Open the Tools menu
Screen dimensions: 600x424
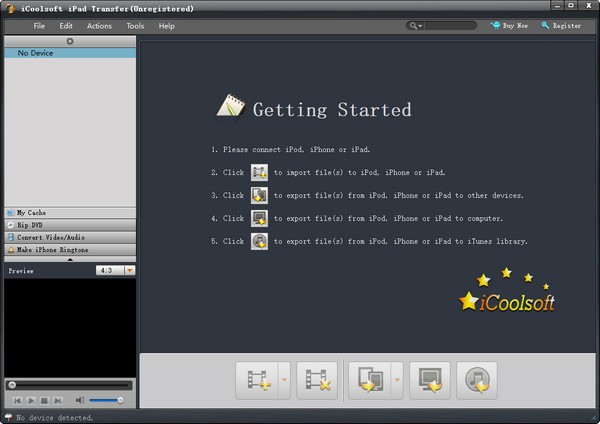[x=135, y=25]
